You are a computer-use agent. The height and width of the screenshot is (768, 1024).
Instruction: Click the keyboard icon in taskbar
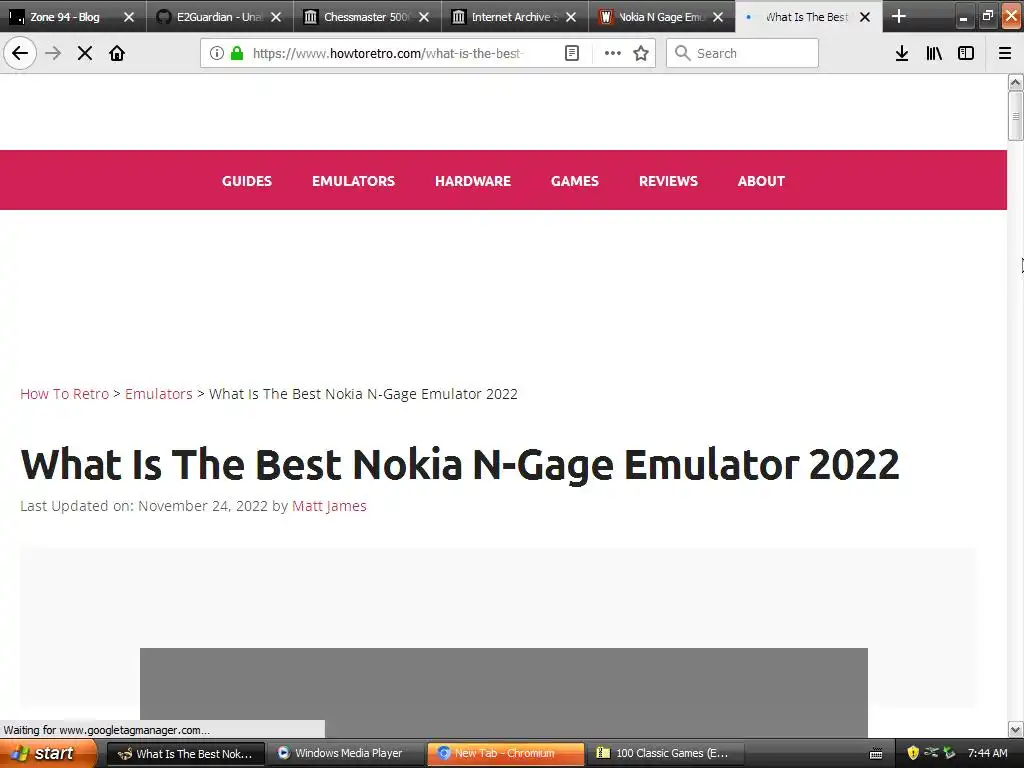point(876,754)
